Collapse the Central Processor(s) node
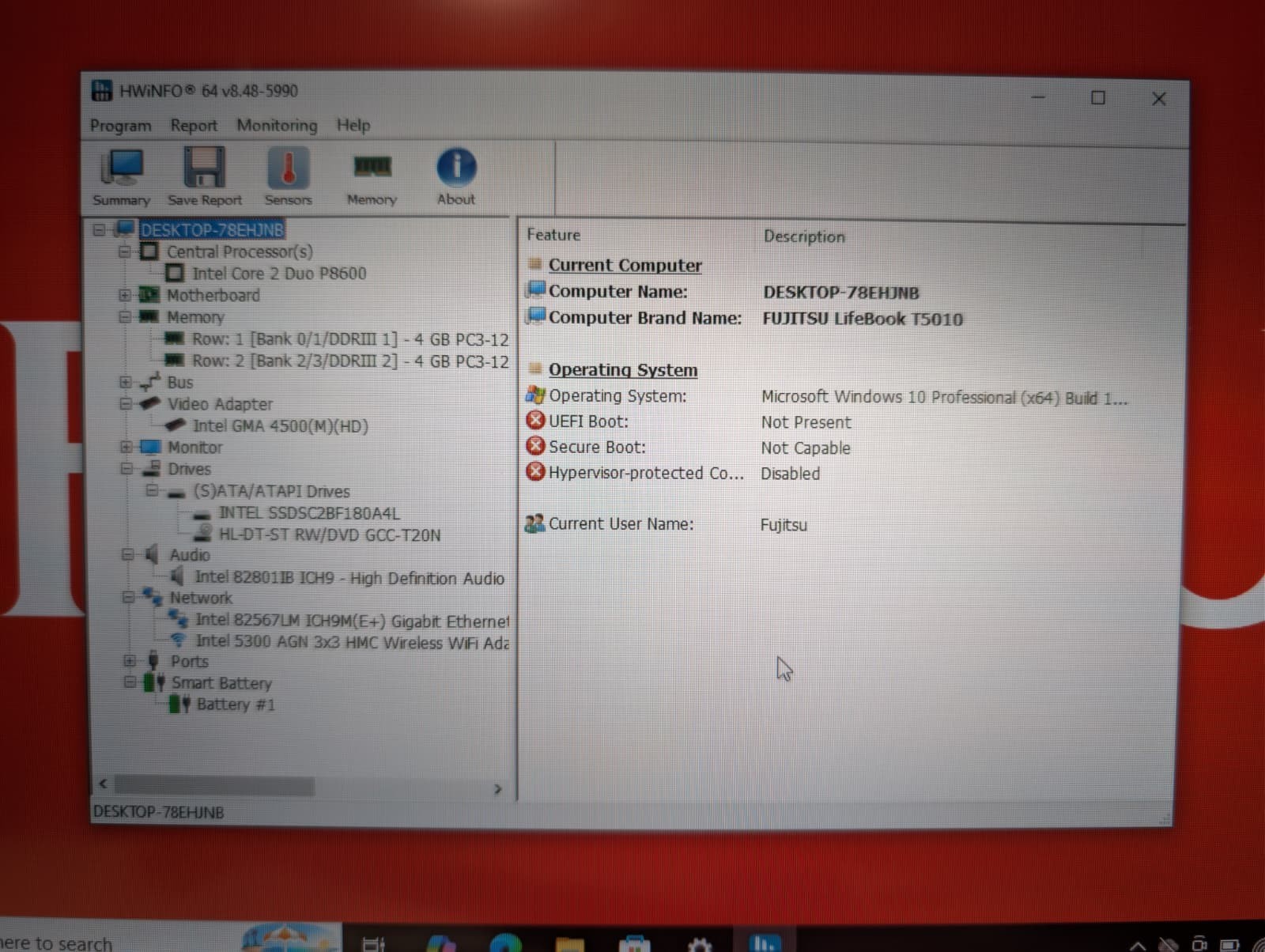Viewport: 1265px width, 952px height. 124,251
